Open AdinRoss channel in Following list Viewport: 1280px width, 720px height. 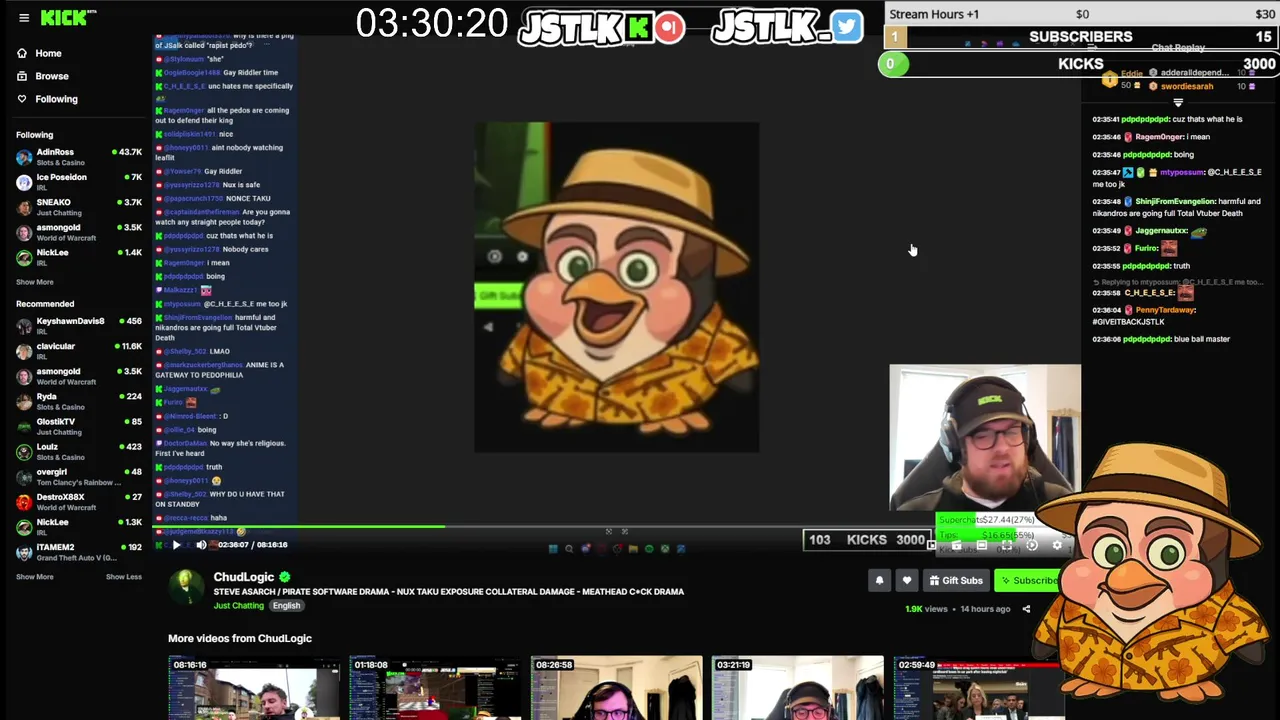(78, 157)
